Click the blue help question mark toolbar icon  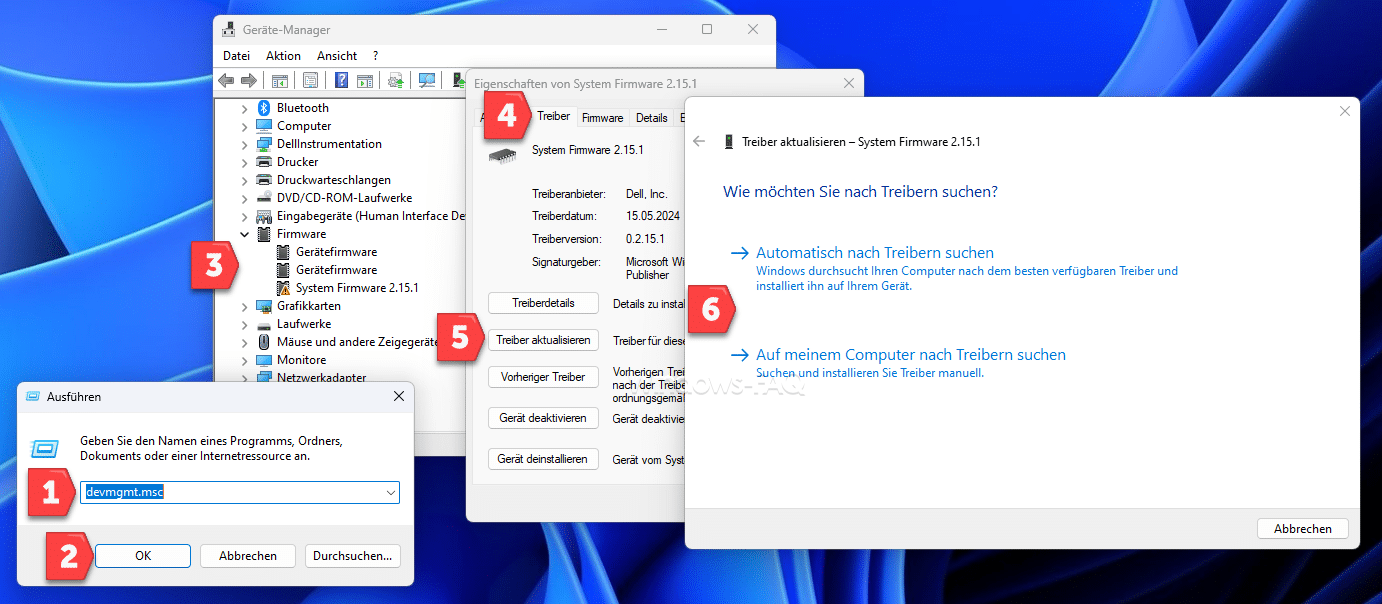[342, 81]
